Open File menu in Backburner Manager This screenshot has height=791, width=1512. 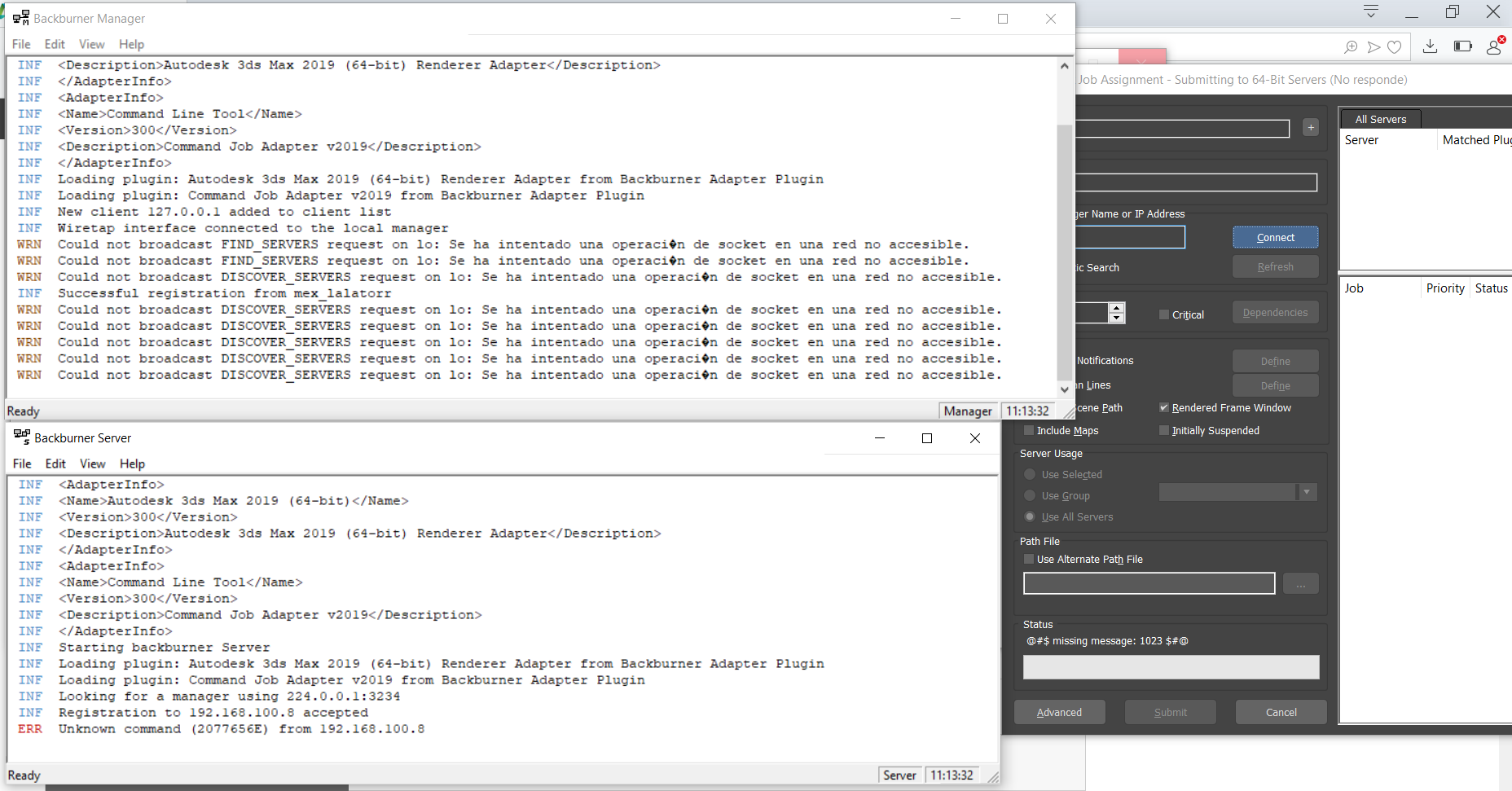click(x=21, y=44)
